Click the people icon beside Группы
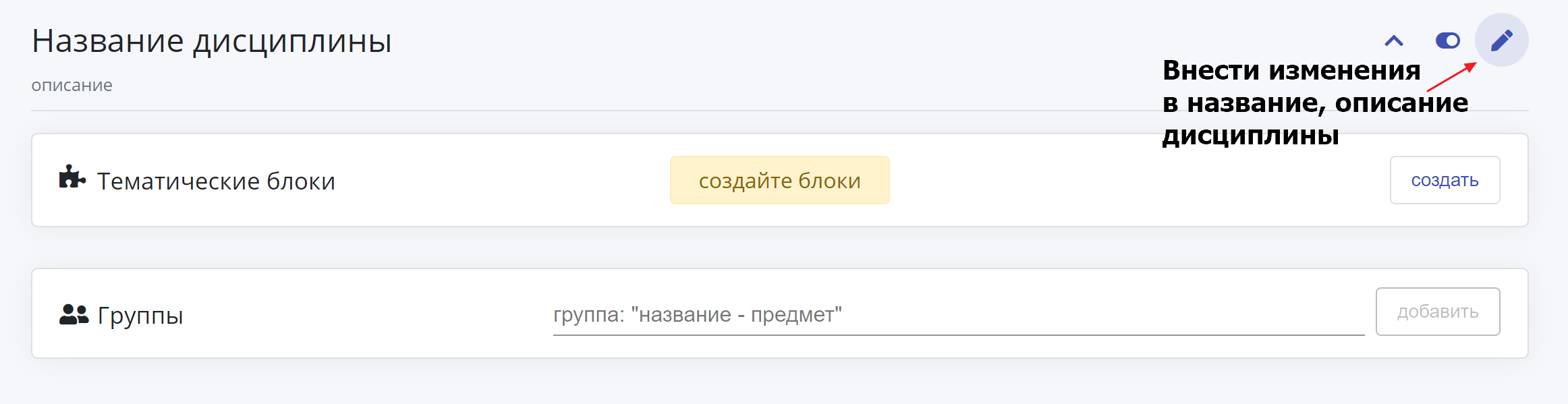1568x404 pixels. pos(74,314)
